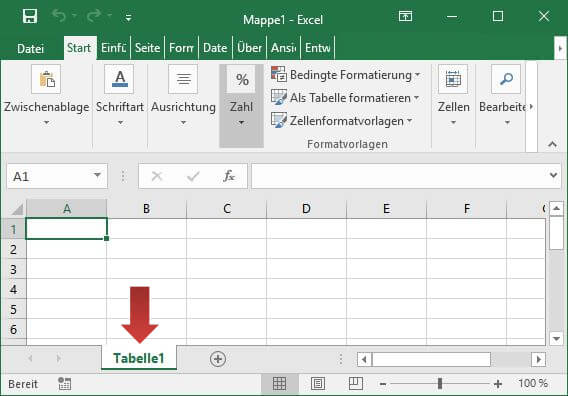Image resolution: width=568 pixels, height=396 pixels.
Task: Click the Zellen cells icon
Action: 453,79
